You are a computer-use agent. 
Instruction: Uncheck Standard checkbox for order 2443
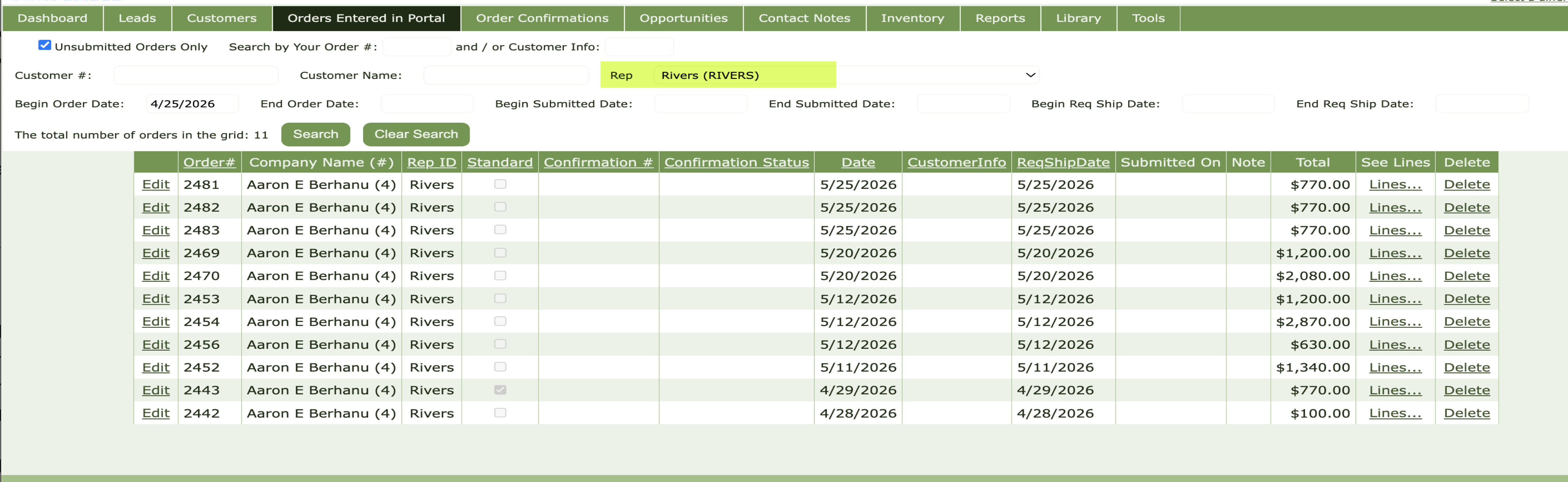click(x=500, y=390)
